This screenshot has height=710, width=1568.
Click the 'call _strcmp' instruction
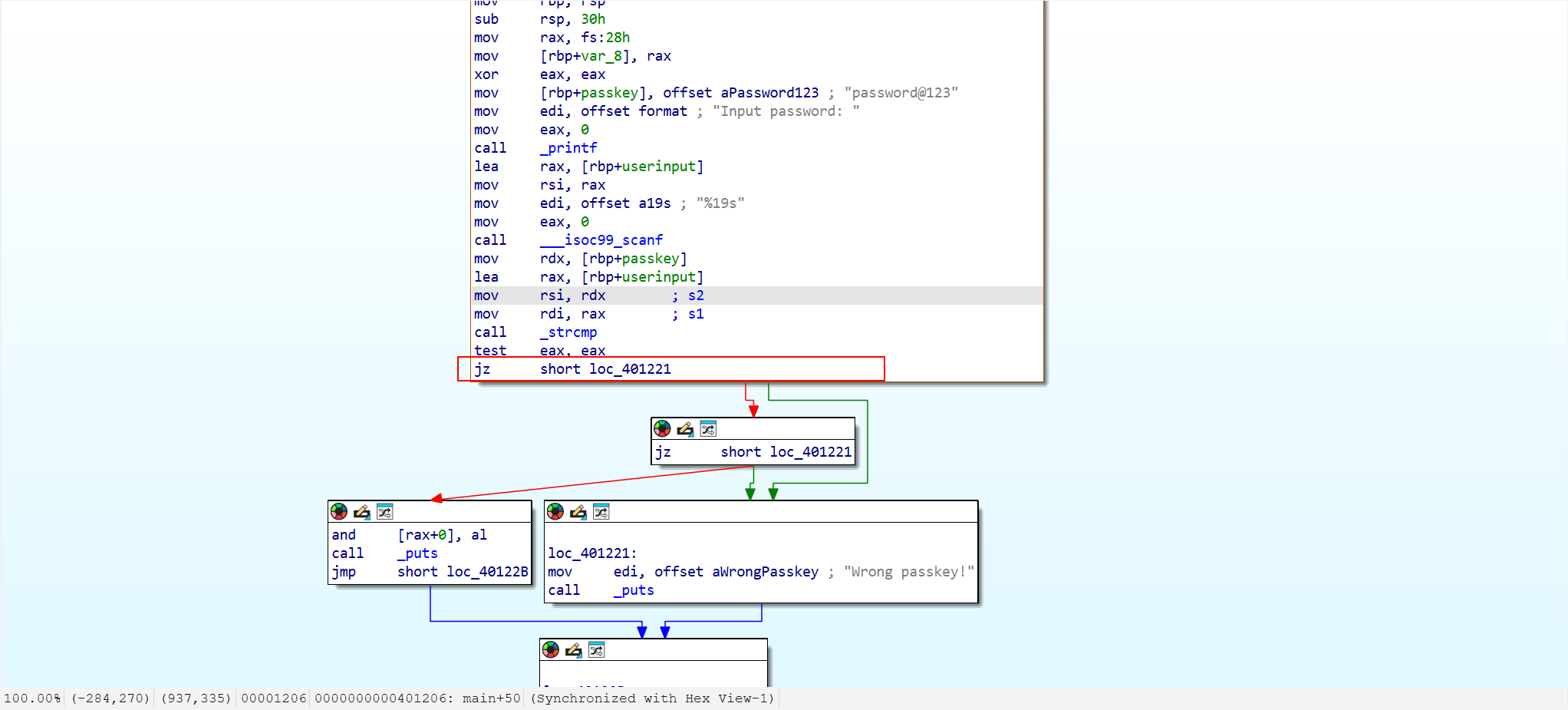click(x=535, y=332)
